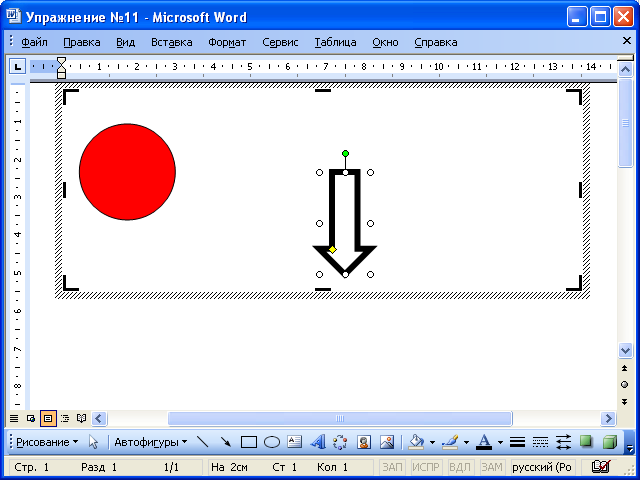Select the red circle shape

pyautogui.click(x=127, y=172)
